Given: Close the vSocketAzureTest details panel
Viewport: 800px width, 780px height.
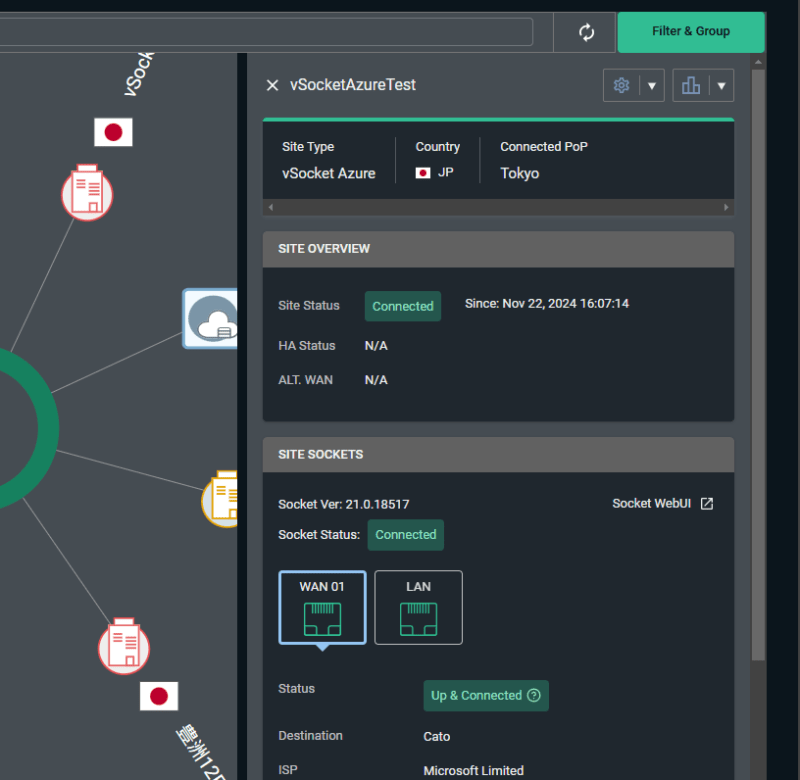Looking at the screenshot, I should (272, 86).
